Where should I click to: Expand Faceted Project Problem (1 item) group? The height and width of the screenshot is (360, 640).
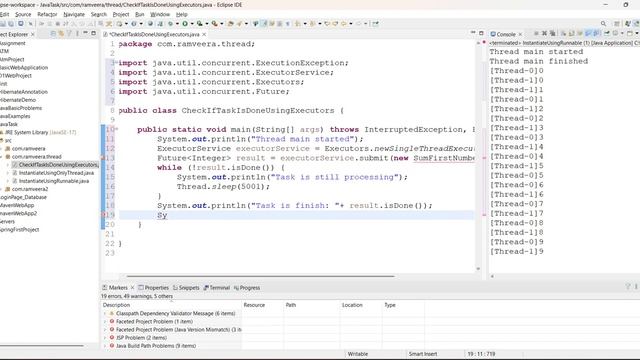tap(105, 322)
